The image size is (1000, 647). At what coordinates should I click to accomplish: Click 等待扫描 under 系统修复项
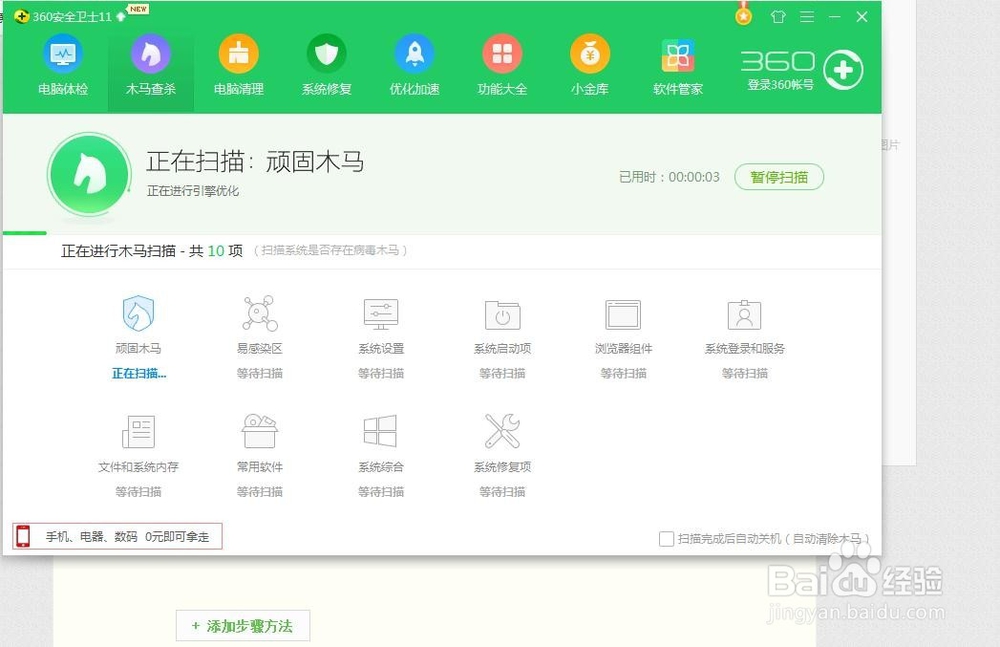coord(503,491)
